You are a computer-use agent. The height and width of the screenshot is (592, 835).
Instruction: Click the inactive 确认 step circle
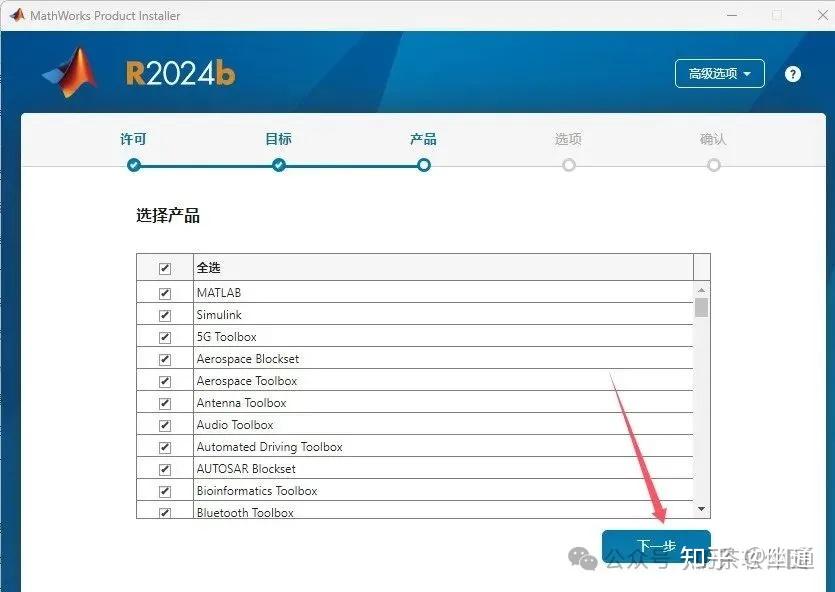pyautogui.click(x=713, y=165)
